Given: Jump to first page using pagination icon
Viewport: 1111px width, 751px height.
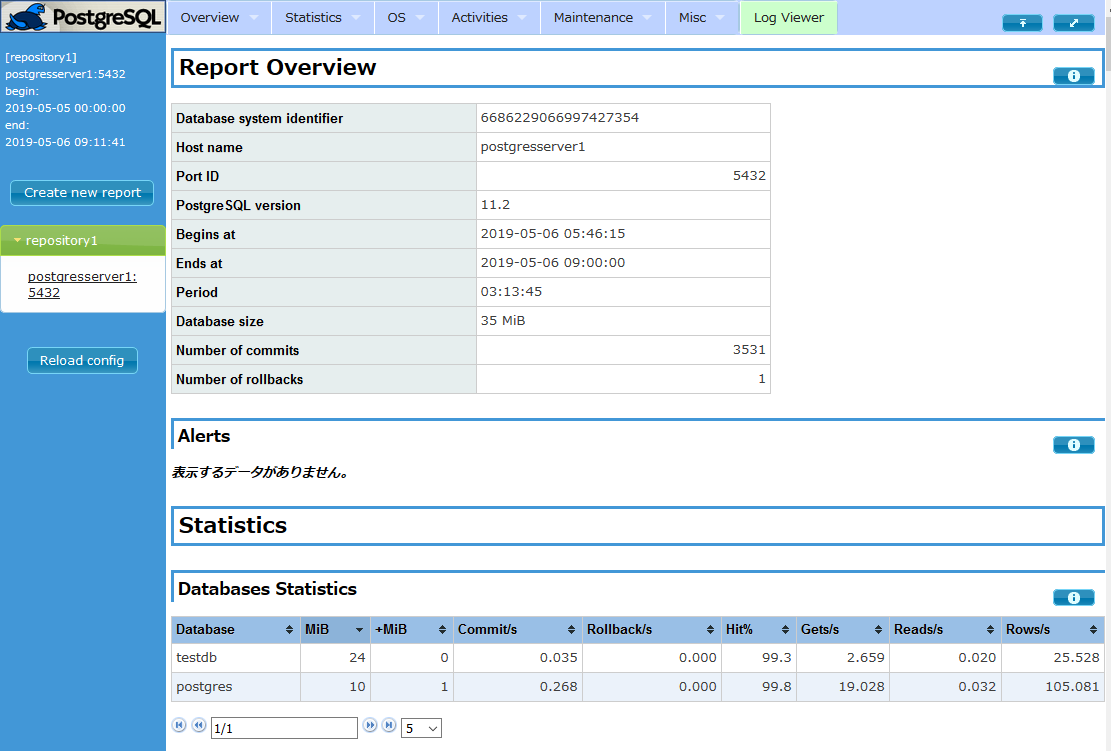Looking at the screenshot, I should point(179,725).
